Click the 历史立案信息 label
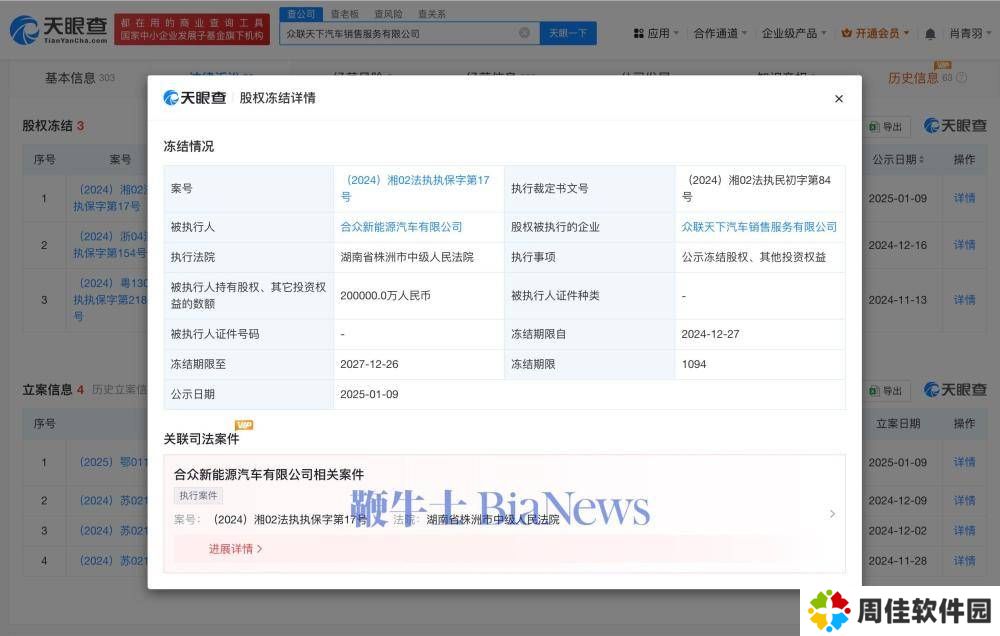The image size is (1000, 636). coord(119,389)
